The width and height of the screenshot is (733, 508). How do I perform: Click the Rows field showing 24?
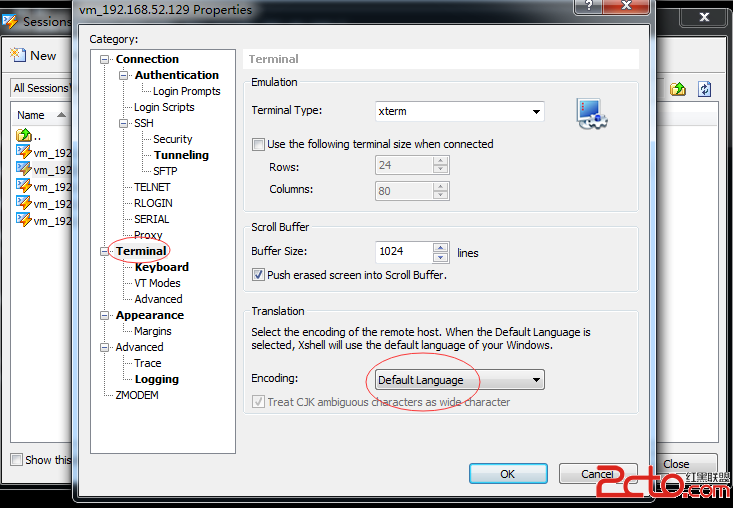point(404,165)
